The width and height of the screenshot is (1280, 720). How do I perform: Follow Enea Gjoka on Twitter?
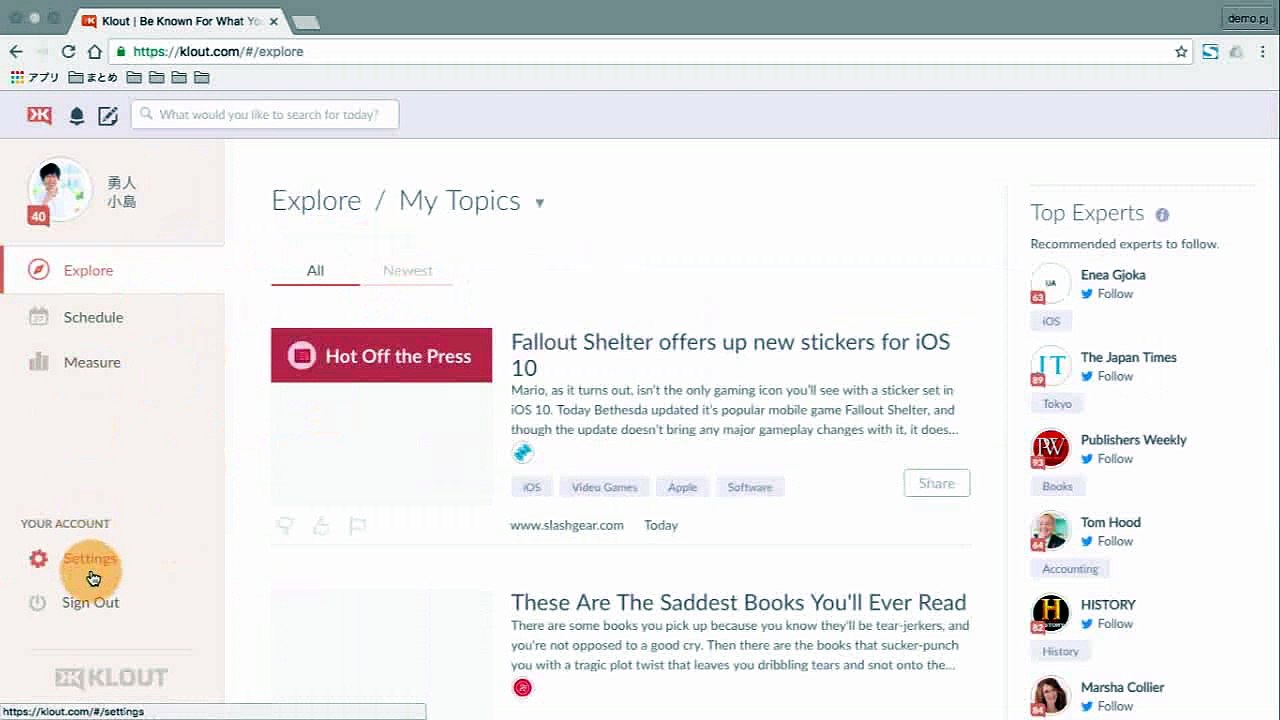[1106, 294]
